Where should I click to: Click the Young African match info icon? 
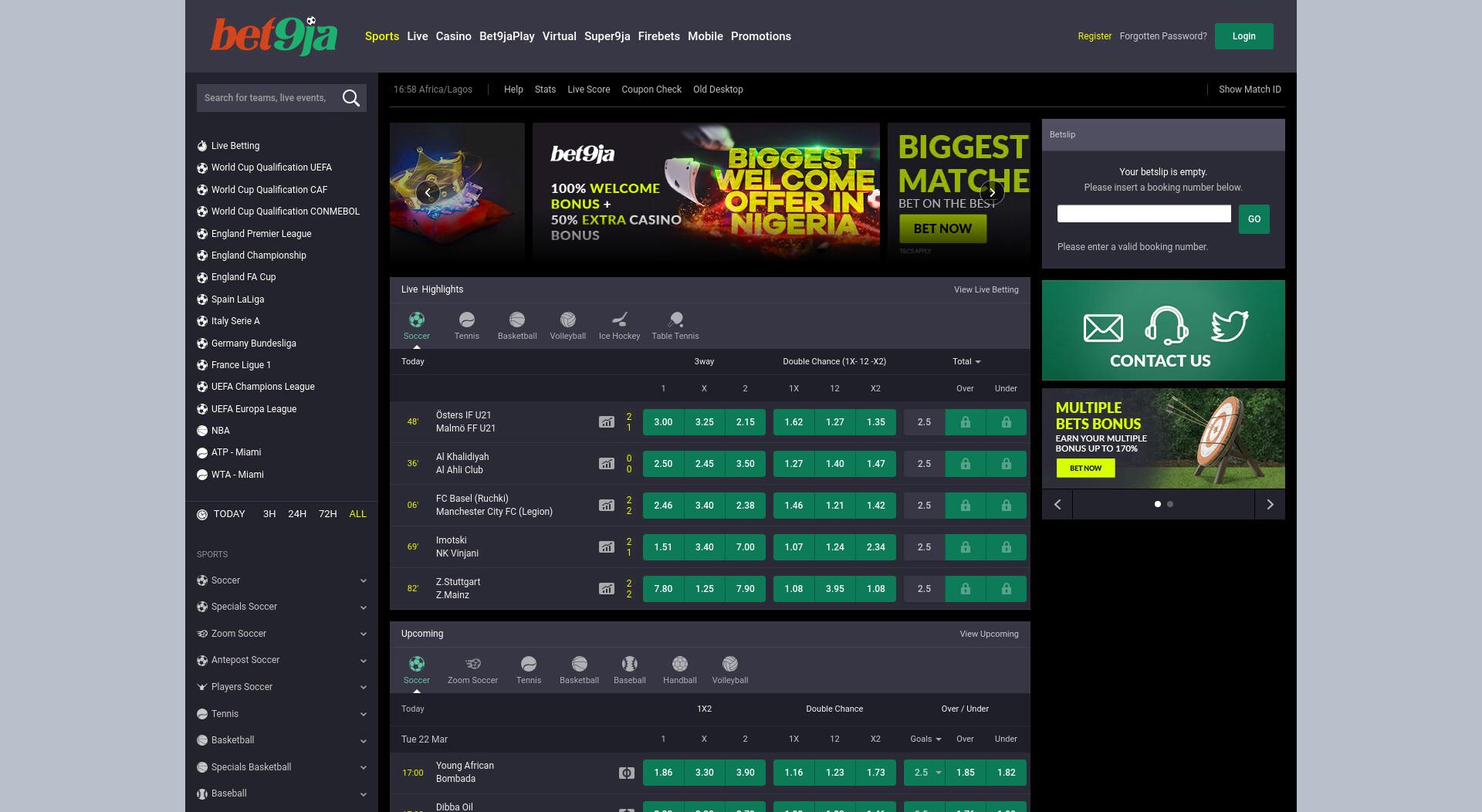pos(627,773)
